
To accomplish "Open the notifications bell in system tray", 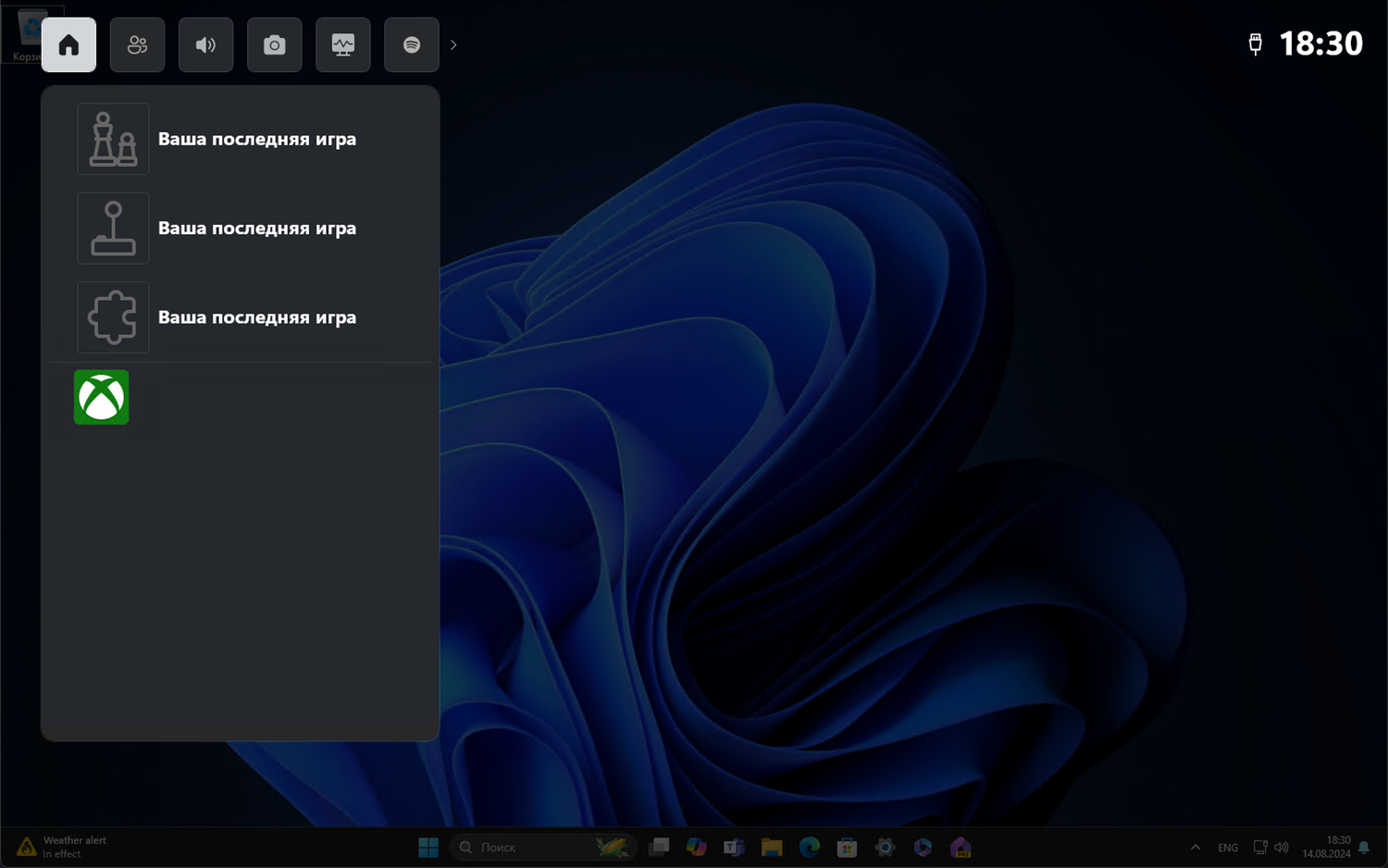I will tap(1364, 847).
